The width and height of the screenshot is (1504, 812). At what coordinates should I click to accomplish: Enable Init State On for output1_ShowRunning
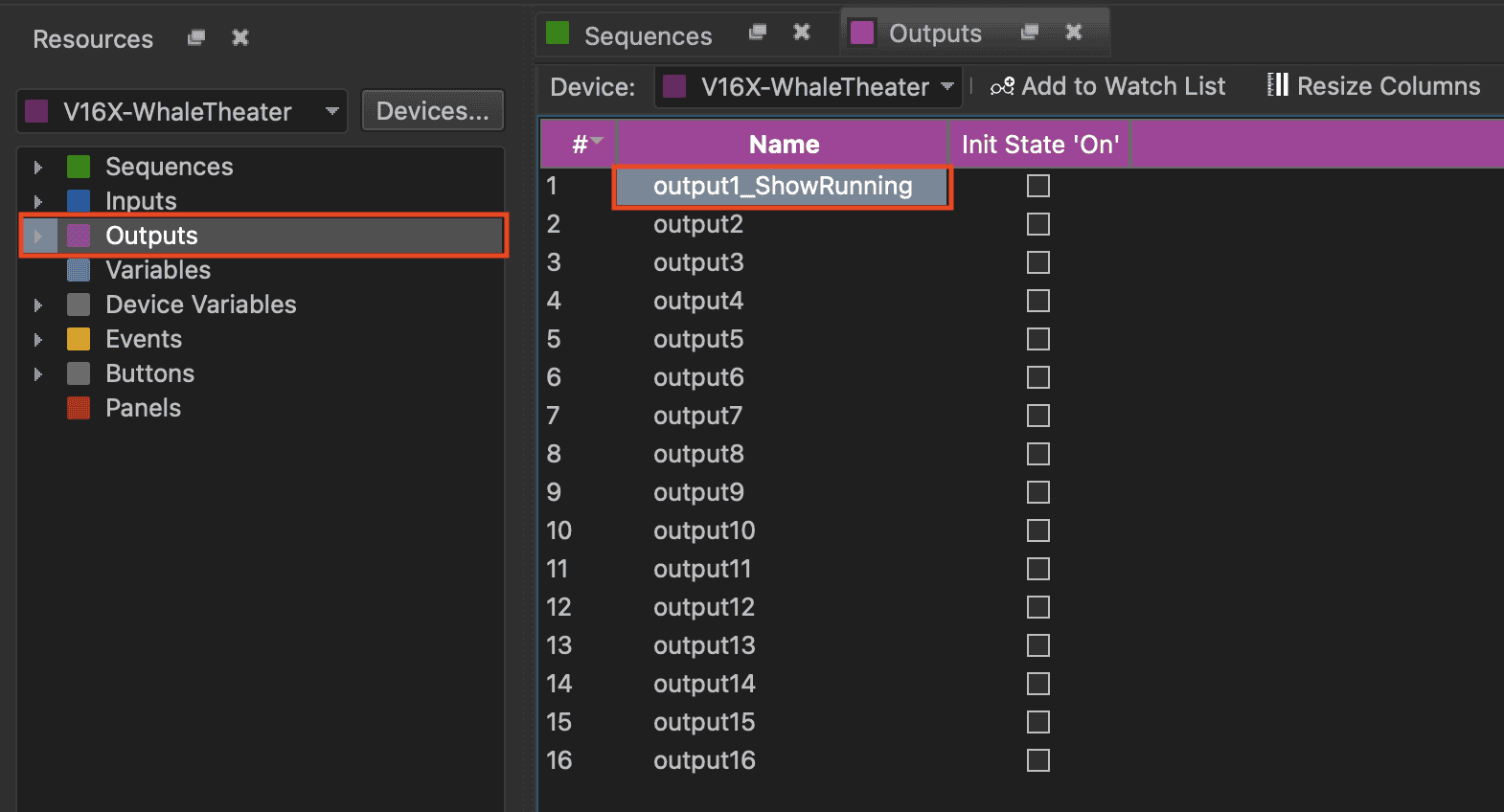(1038, 186)
